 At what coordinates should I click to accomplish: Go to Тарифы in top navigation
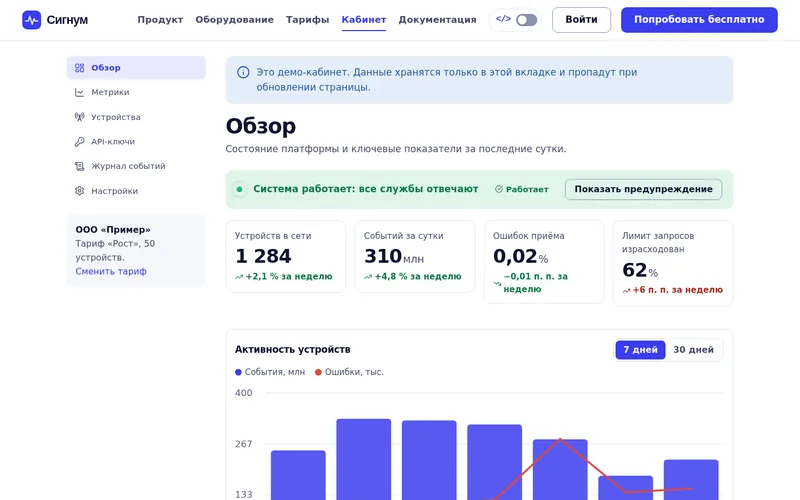[308, 20]
